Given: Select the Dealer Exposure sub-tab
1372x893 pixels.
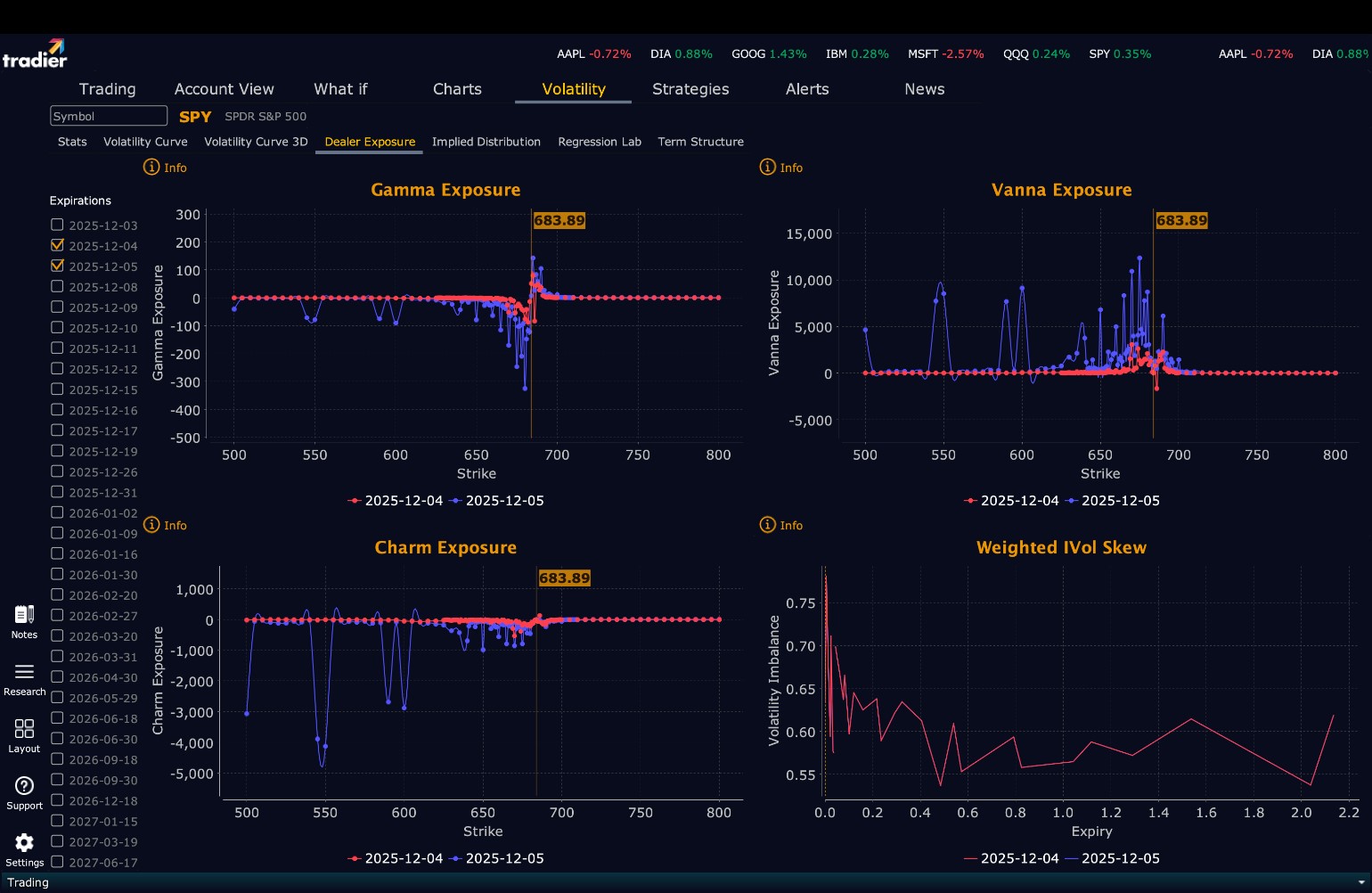Looking at the screenshot, I should tap(370, 142).
